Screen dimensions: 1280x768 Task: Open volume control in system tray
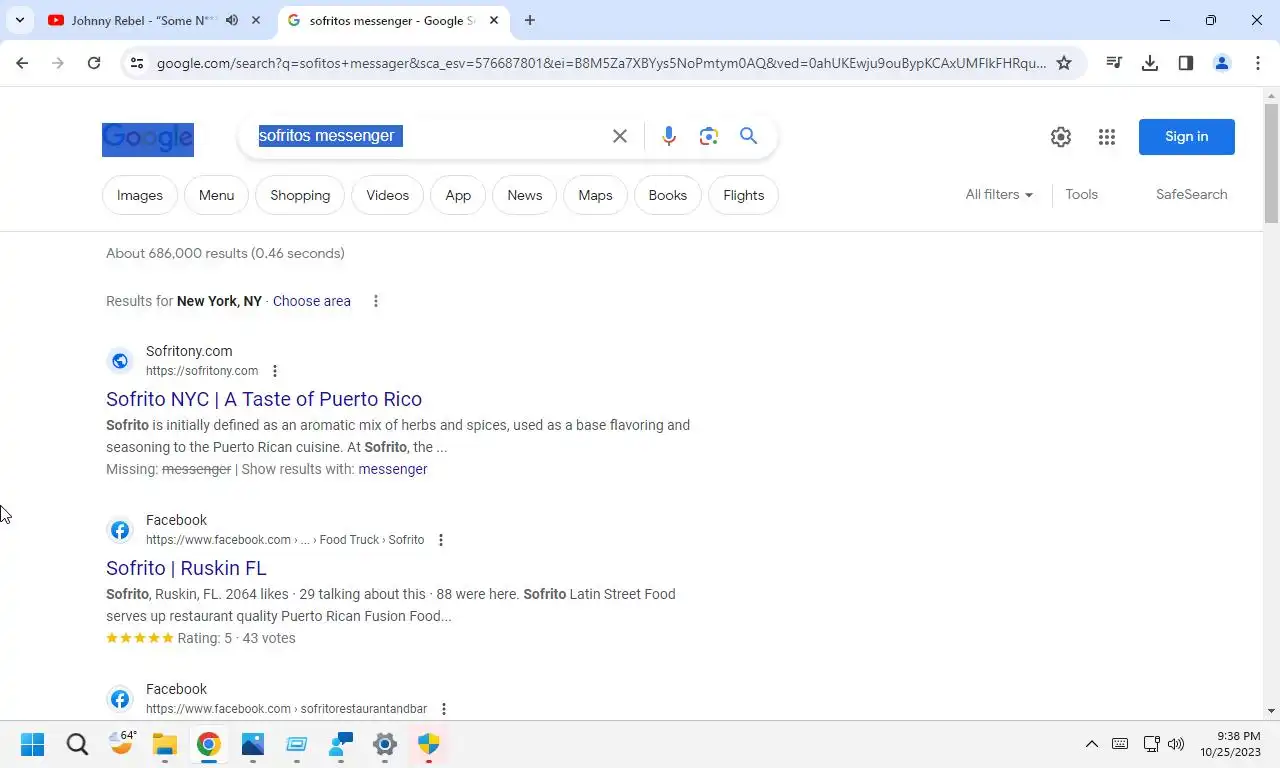coord(1176,744)
